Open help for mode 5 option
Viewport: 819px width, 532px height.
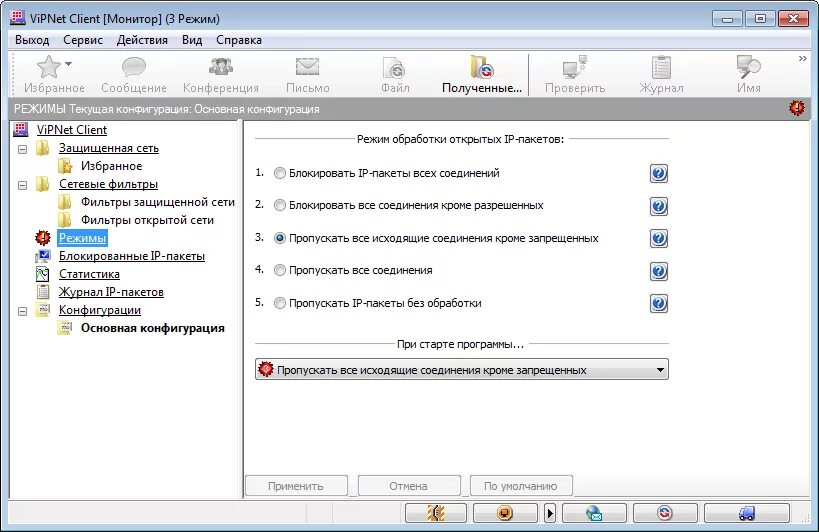click(659, 303)
